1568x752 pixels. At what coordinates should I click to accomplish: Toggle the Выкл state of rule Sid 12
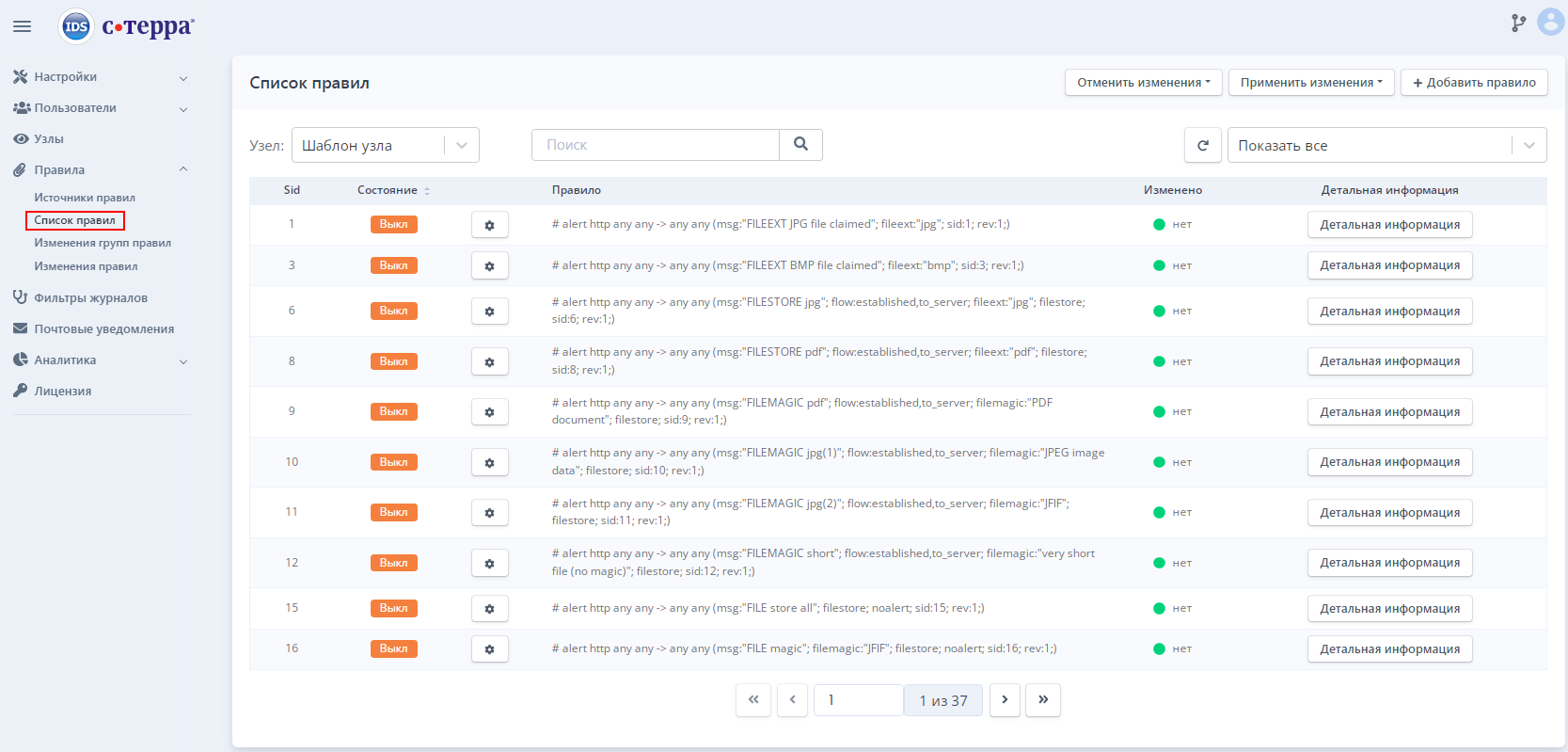pos(393,563)
